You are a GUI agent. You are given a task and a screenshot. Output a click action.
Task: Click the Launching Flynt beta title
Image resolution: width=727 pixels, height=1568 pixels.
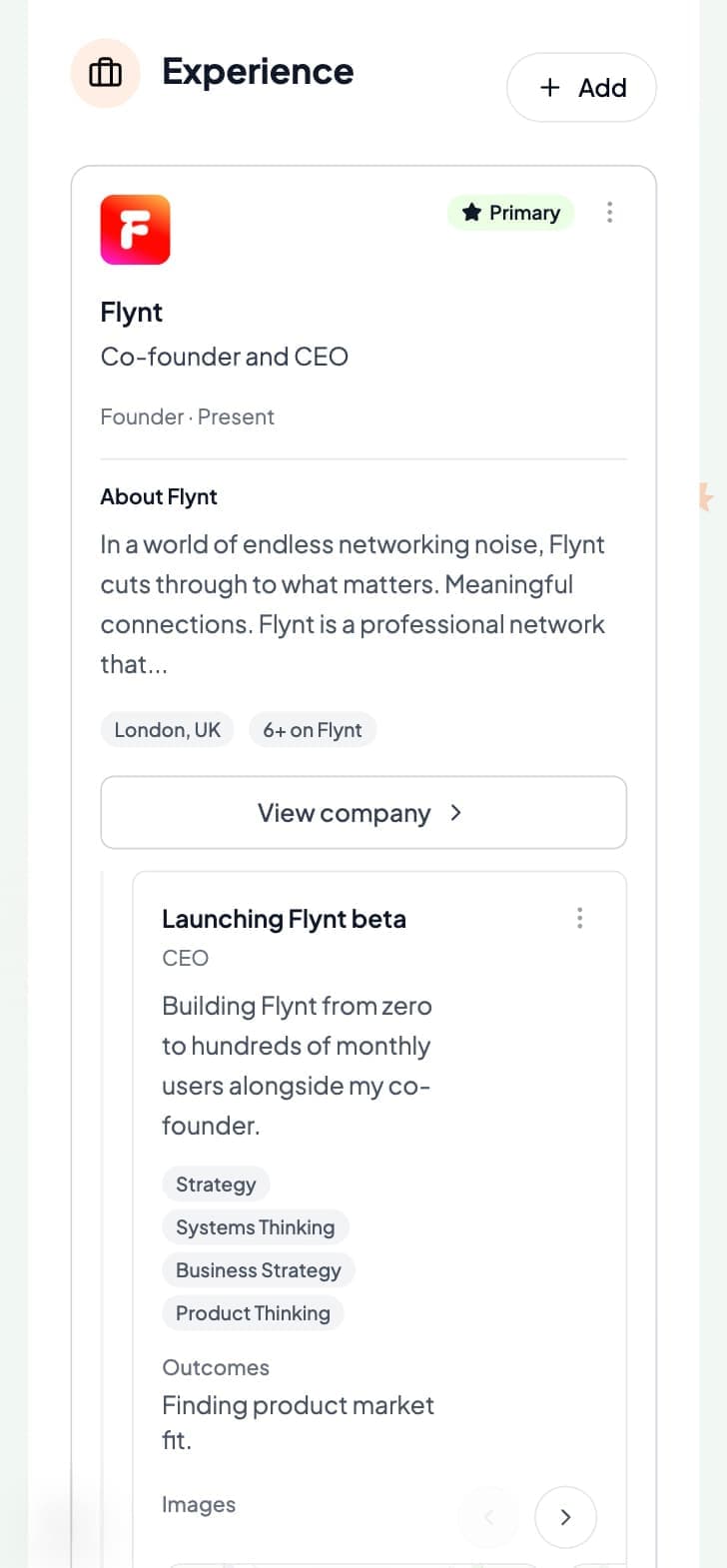(x=284, y=918)
